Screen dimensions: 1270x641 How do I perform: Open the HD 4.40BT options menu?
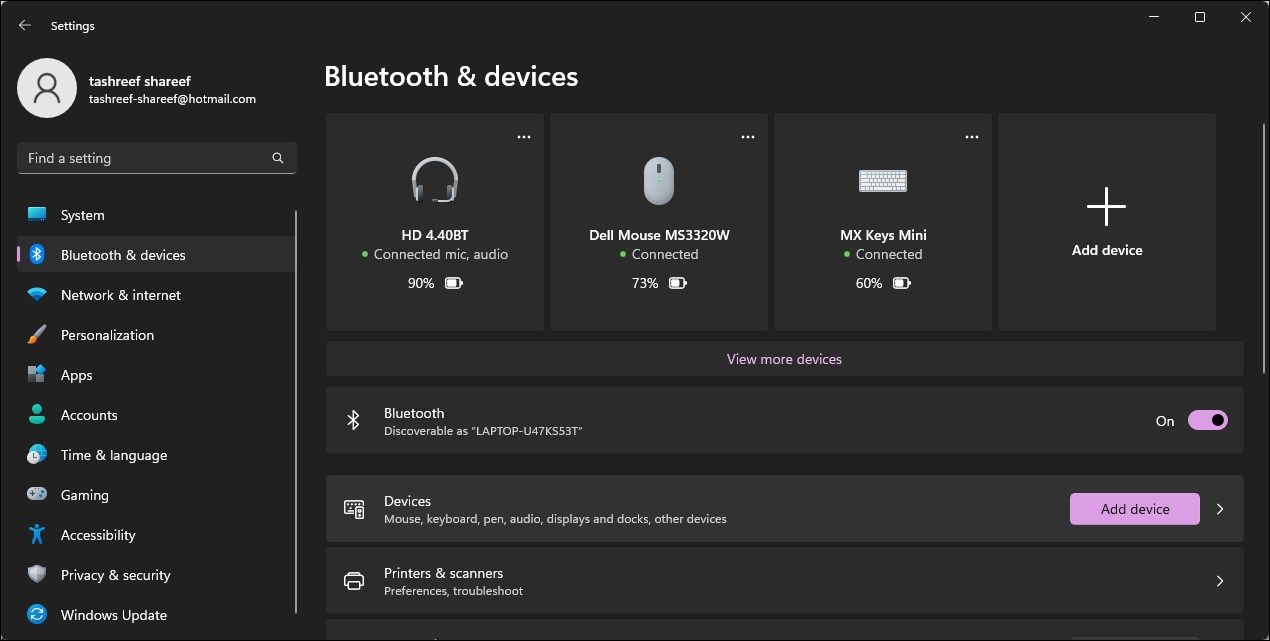[523, 135]
